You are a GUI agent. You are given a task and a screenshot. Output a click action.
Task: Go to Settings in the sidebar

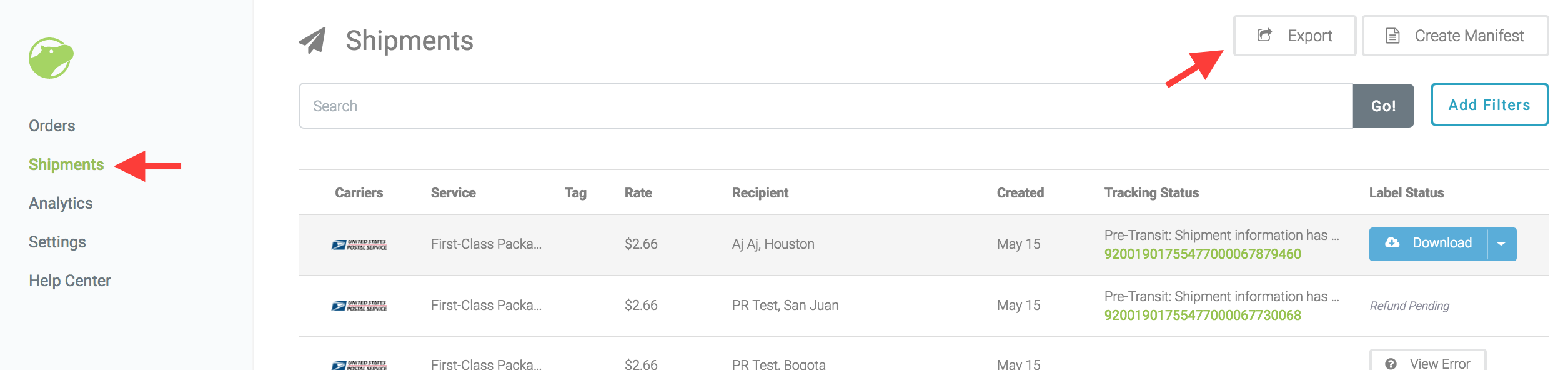tap(57, 242)
